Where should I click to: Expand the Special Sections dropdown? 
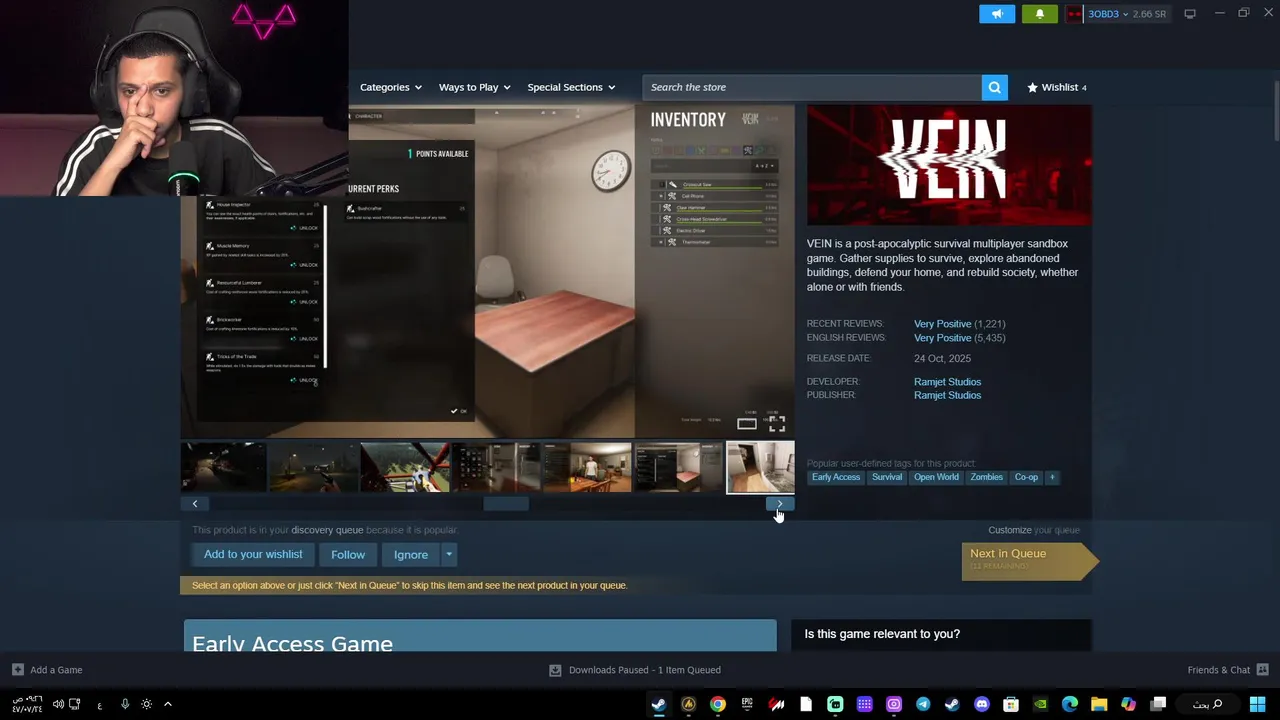point(571,87)
